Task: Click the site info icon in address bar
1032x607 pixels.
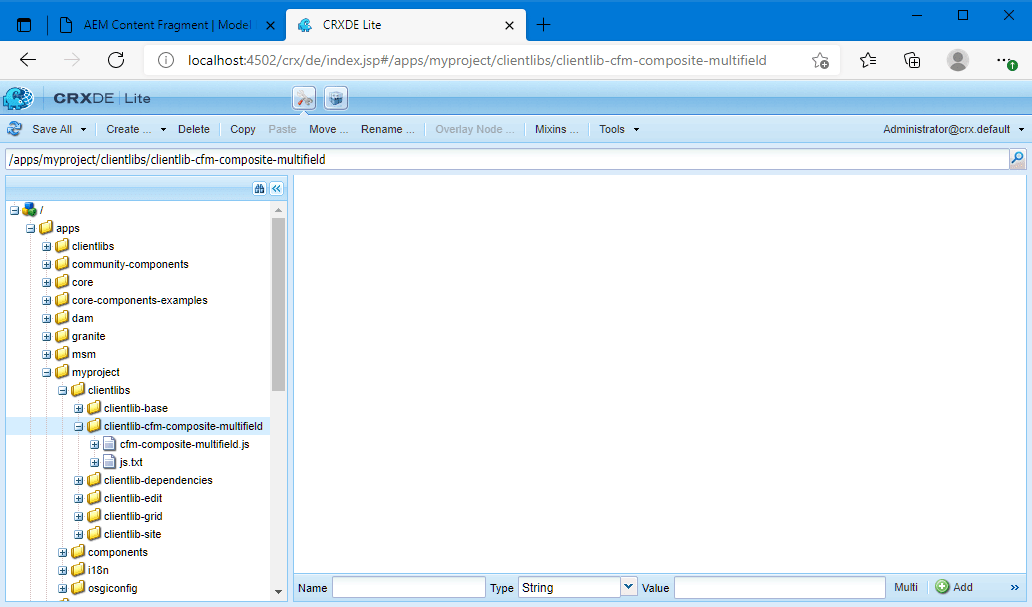Action: [166, 61]
